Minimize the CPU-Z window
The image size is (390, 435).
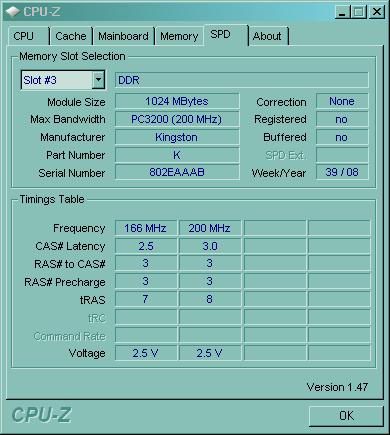tap(342, 12)
